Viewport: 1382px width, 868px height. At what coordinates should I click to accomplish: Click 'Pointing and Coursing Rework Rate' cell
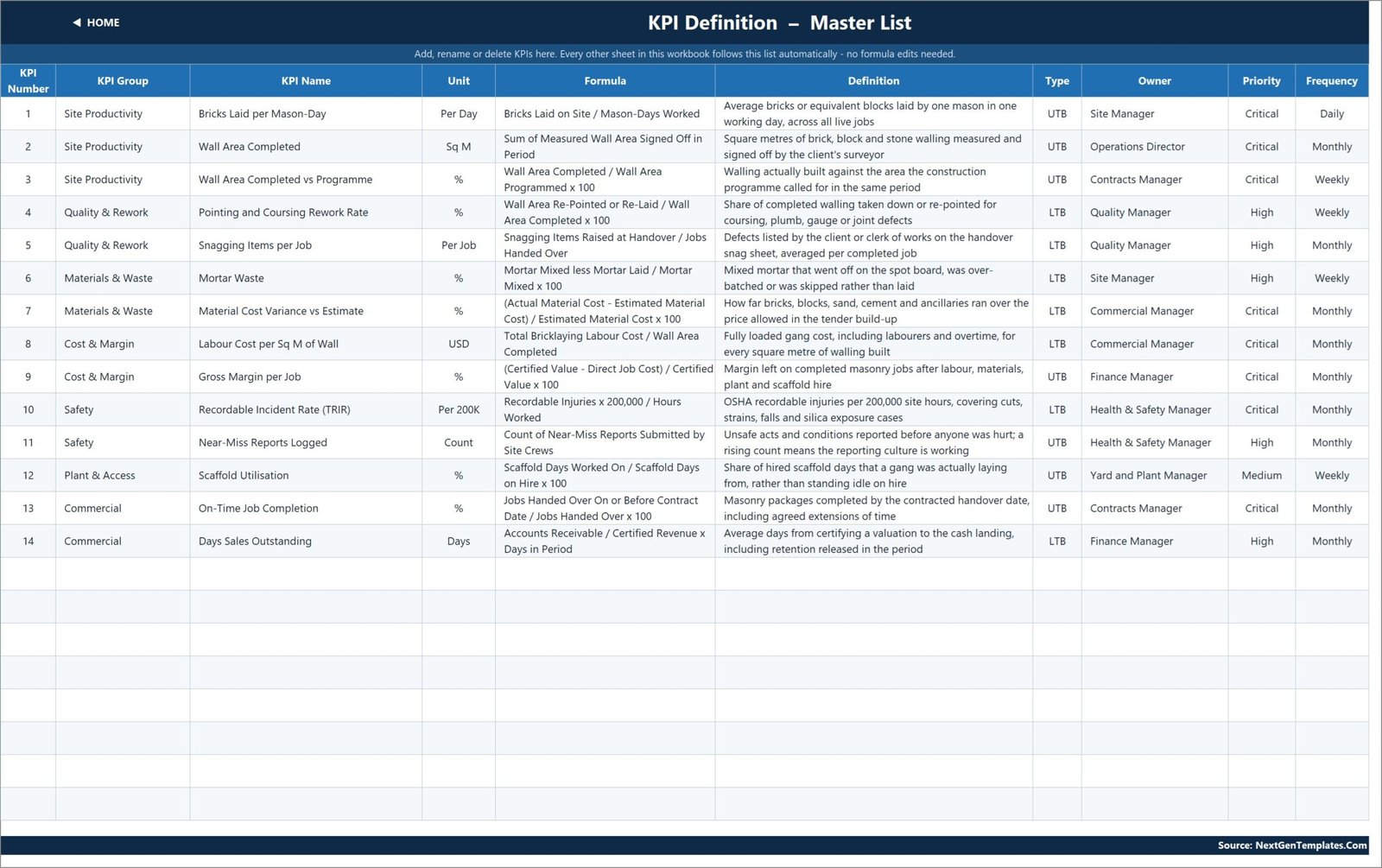(x=306, y=212)
